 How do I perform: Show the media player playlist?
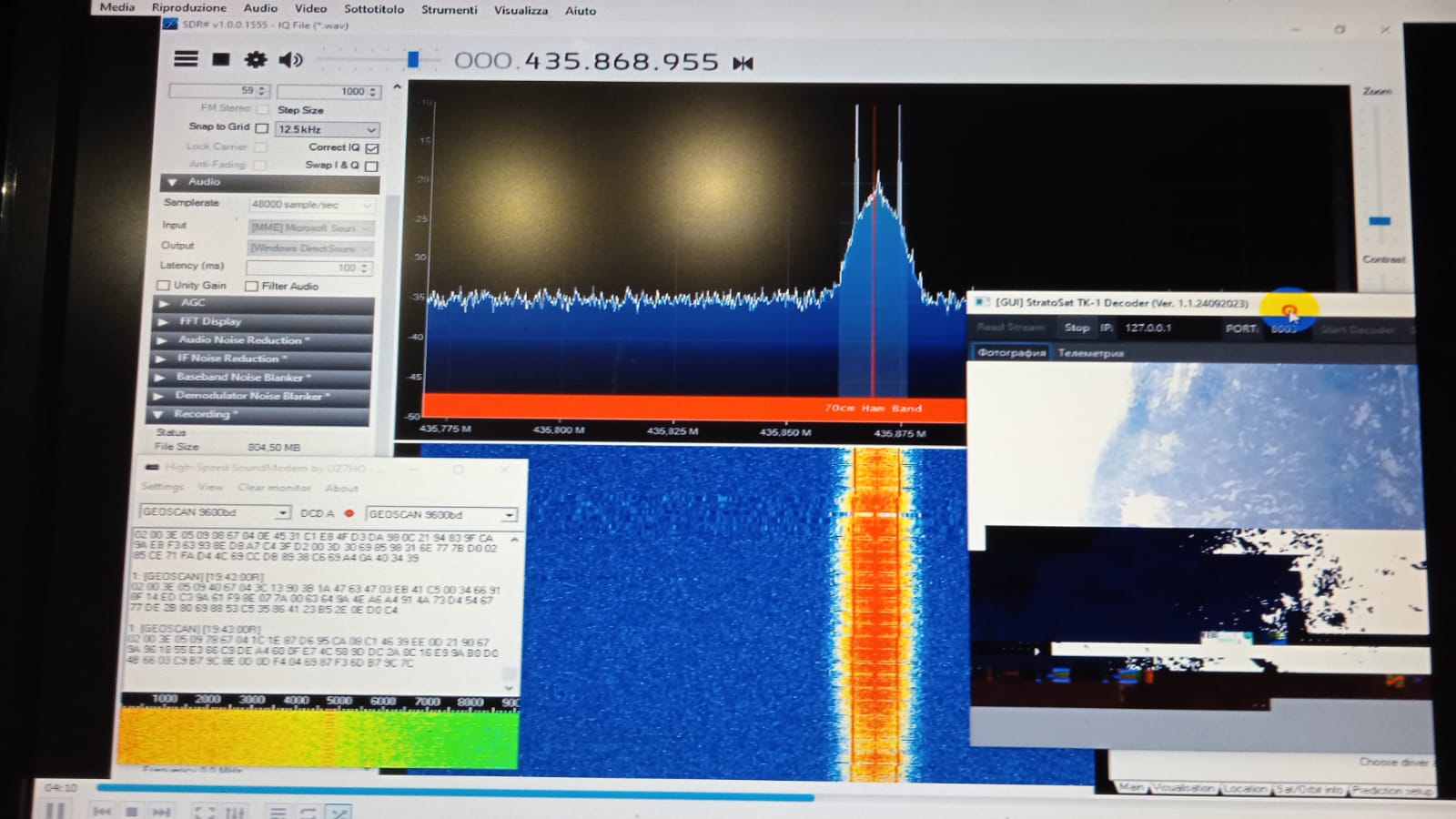[278, 812]
